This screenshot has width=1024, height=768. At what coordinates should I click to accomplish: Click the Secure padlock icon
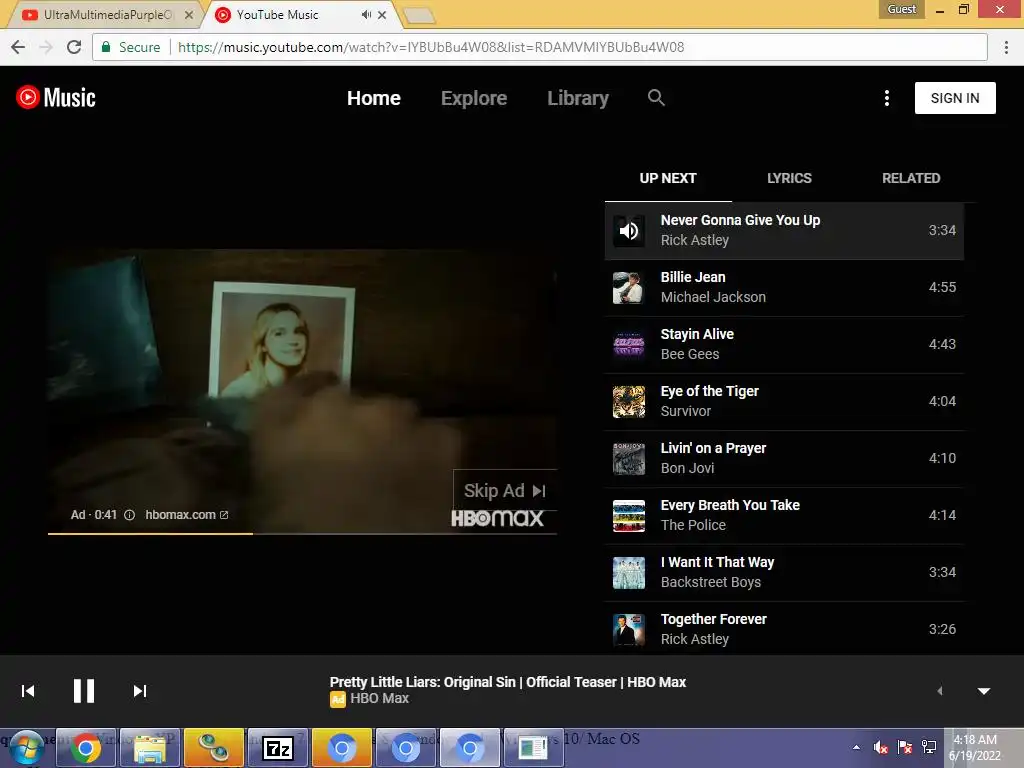[x=106, y=47]
